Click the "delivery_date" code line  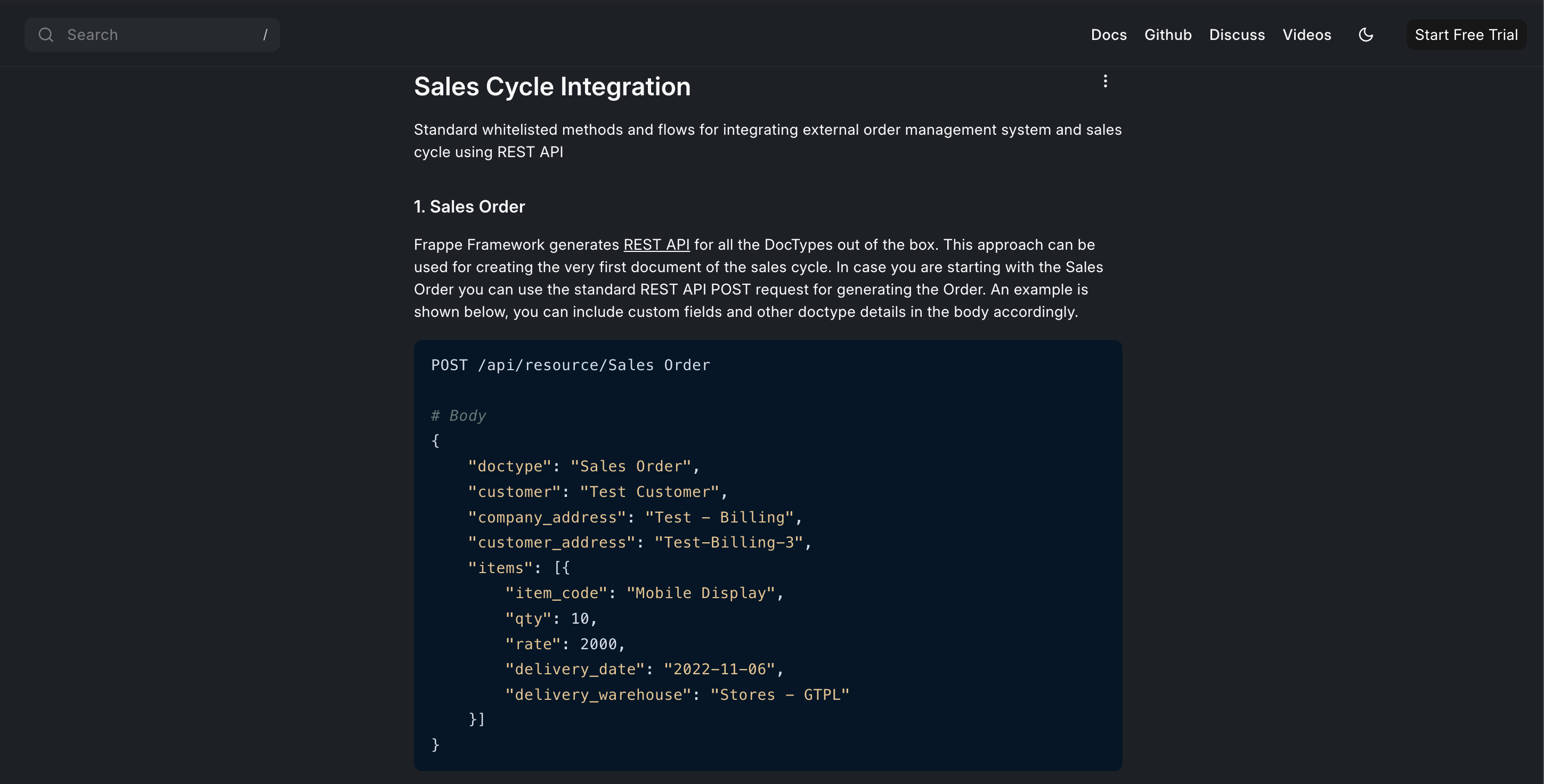pyautogui.click(x=644, y=669)
